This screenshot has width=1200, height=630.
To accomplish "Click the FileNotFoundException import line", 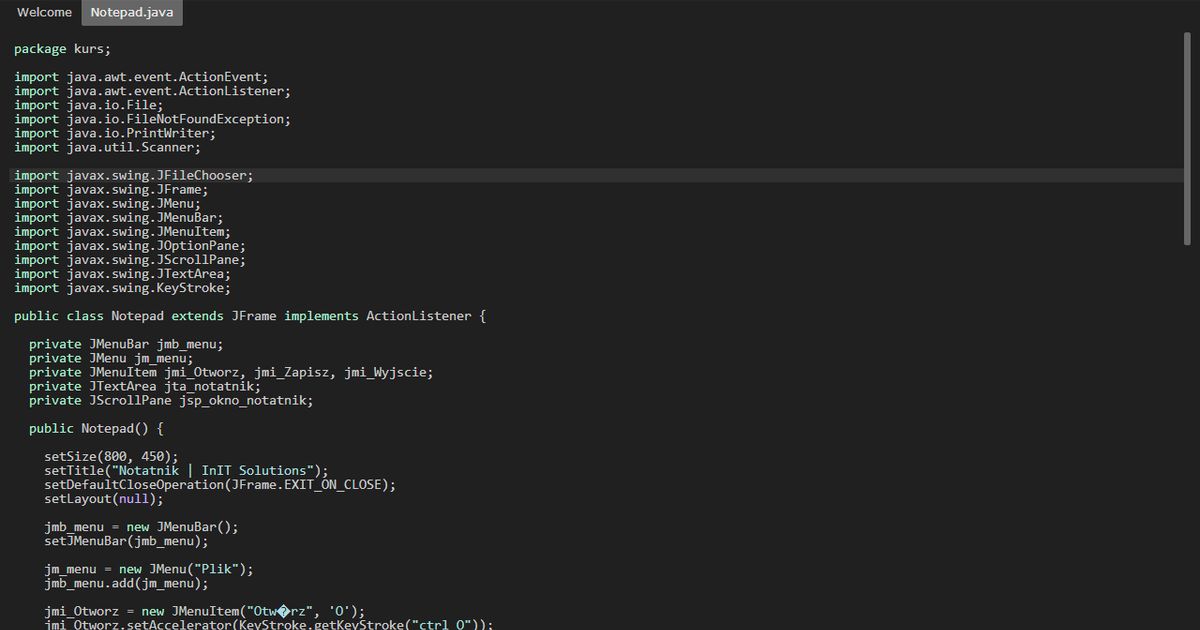I will click(x=152, y=119).
